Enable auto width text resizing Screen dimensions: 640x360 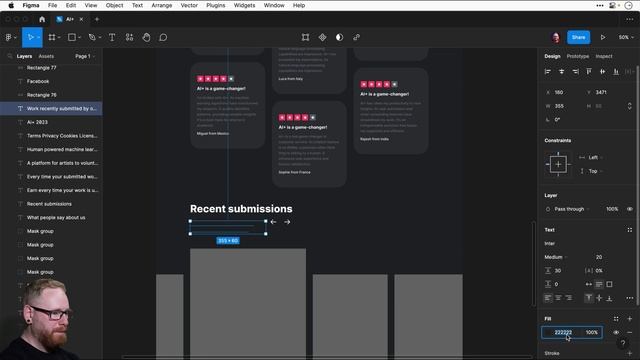[x=589, y=284]
